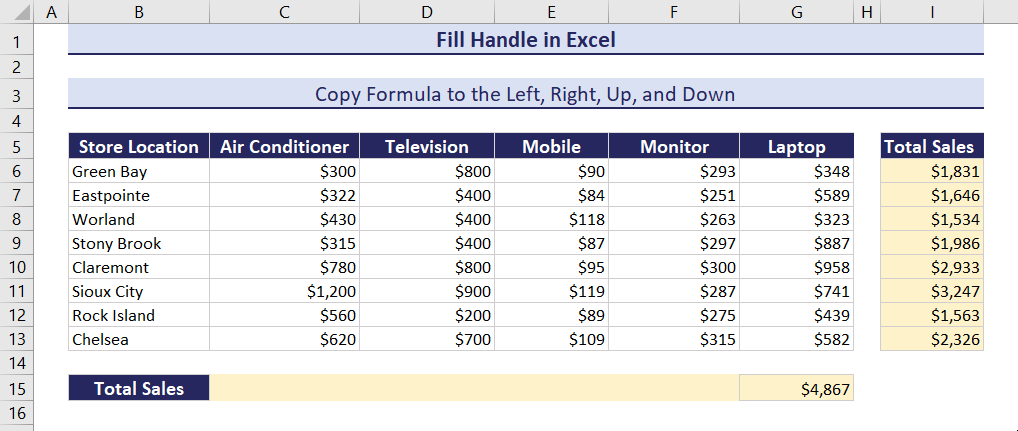Select row 15 header

(x=17, y=388)
